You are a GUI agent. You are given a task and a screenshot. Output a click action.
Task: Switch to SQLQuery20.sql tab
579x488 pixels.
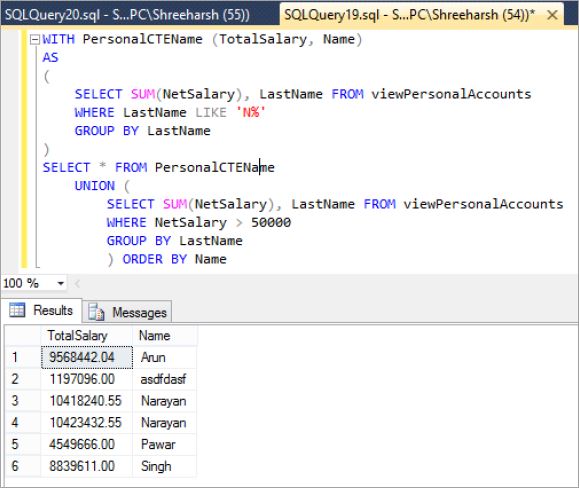pyautogui.click(x=127, y=15)
